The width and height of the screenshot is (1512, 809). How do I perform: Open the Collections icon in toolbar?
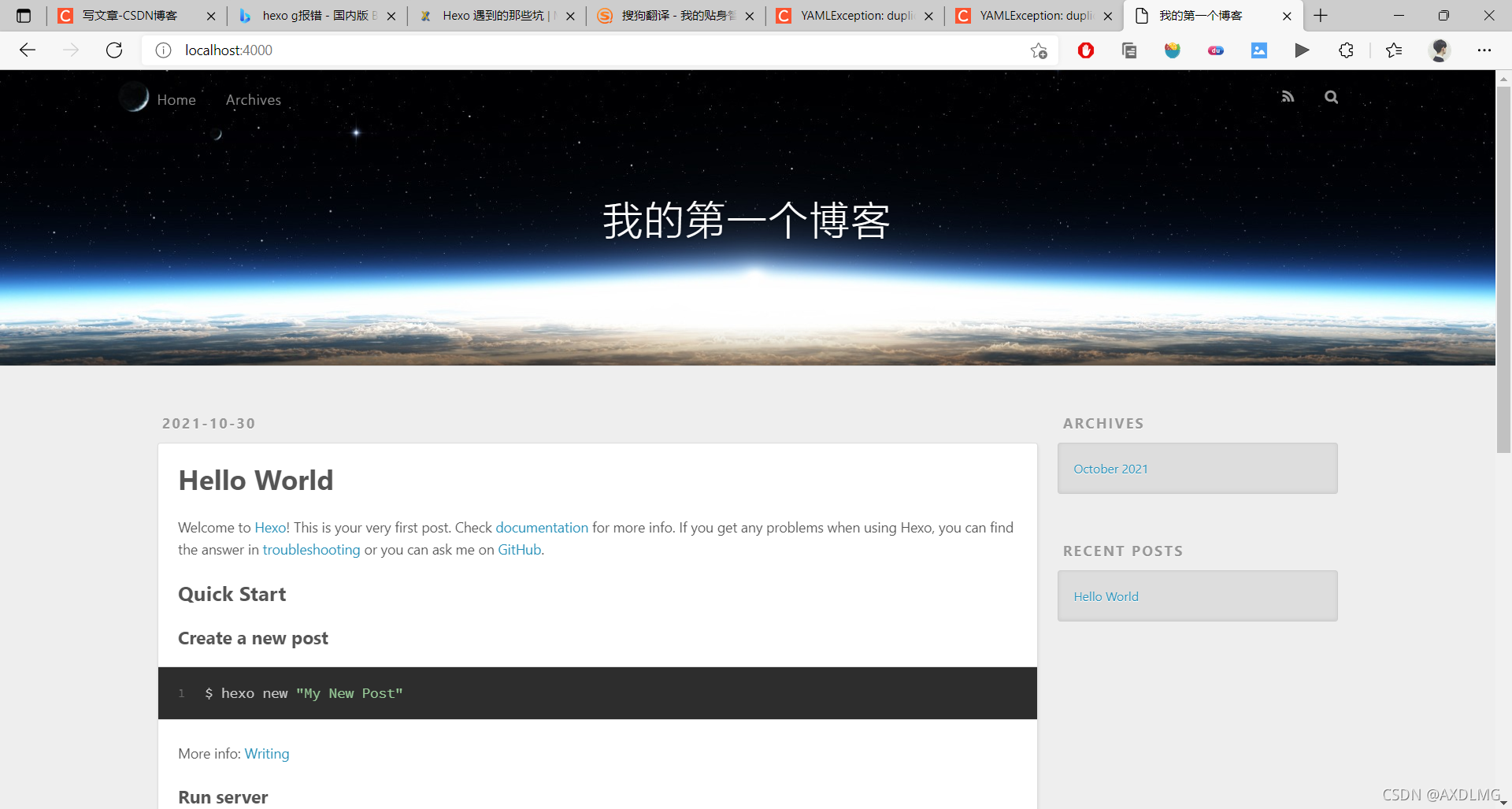click(1129, 50)
